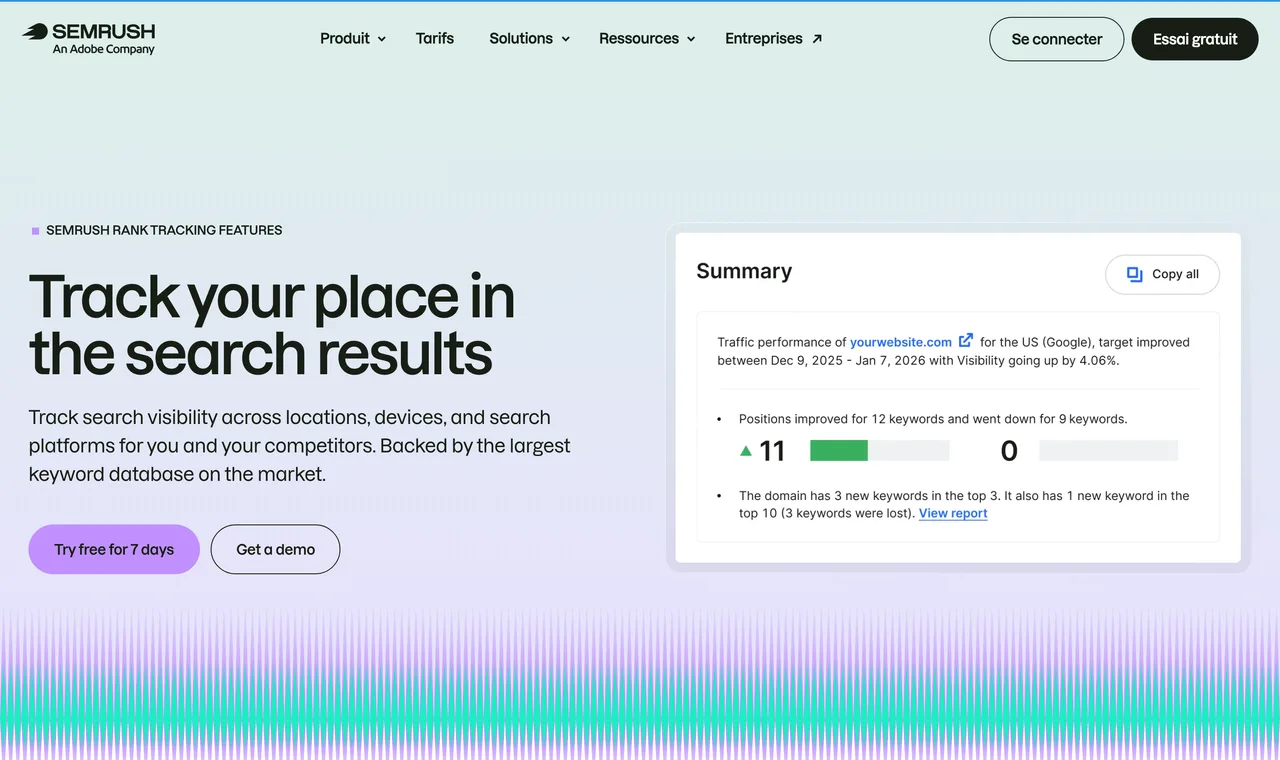The height and width of the screenshot is (760, 1280).
Task: Click the copy icon in Copy all button
Action: 1134,274
